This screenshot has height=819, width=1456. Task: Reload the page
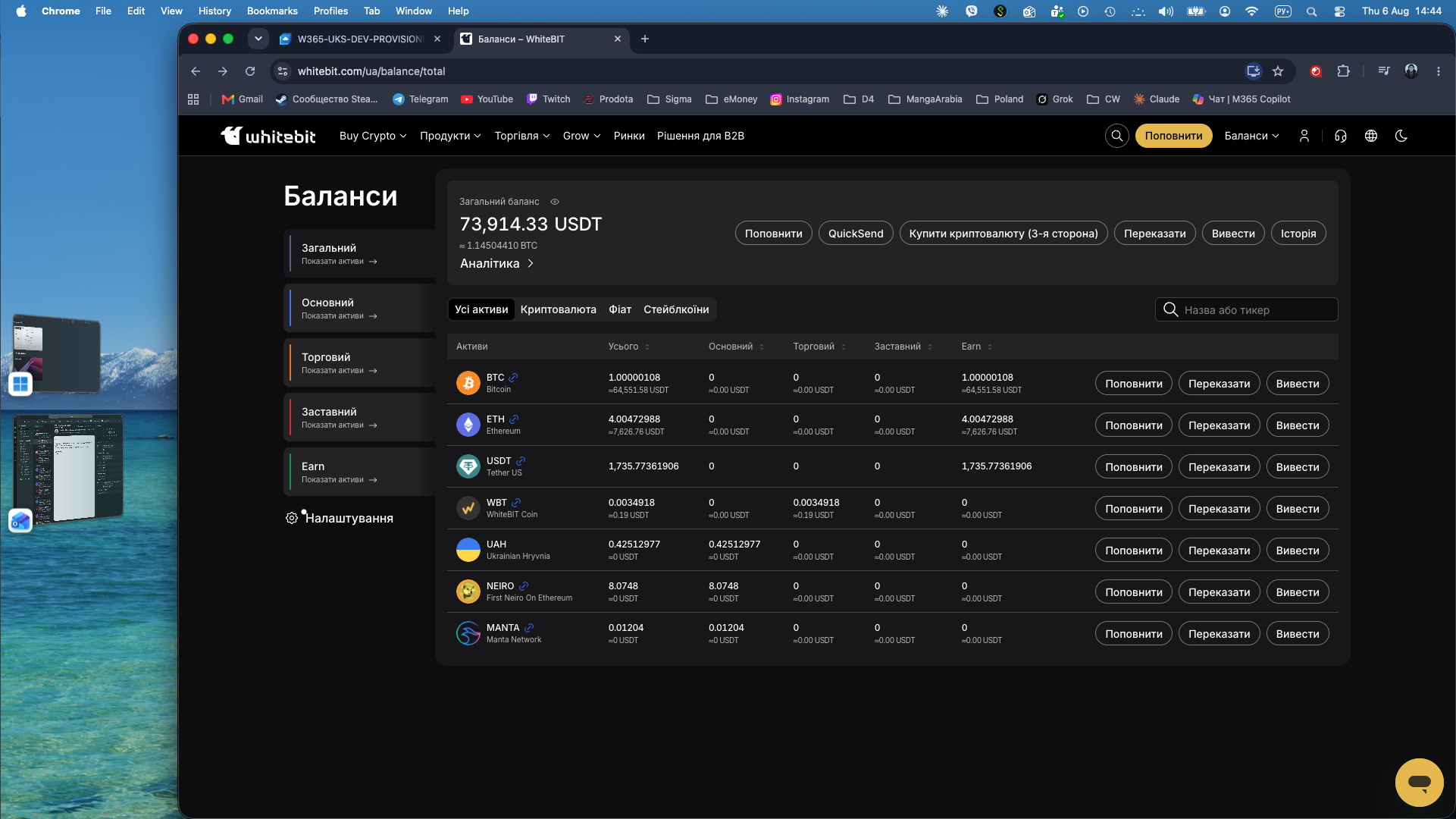tap(250, 71)
